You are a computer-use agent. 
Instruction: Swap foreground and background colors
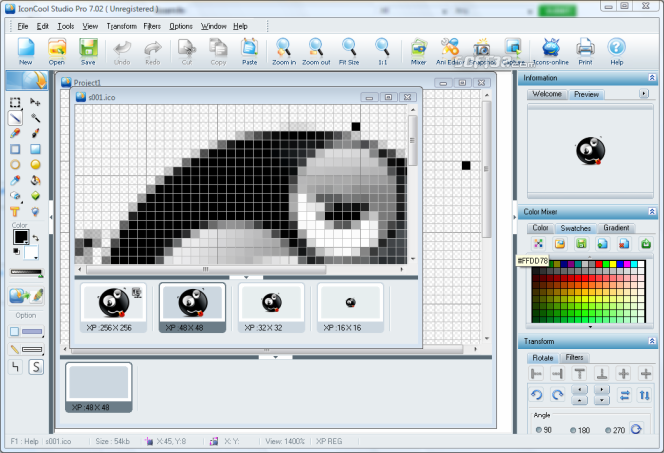[36, 238]
